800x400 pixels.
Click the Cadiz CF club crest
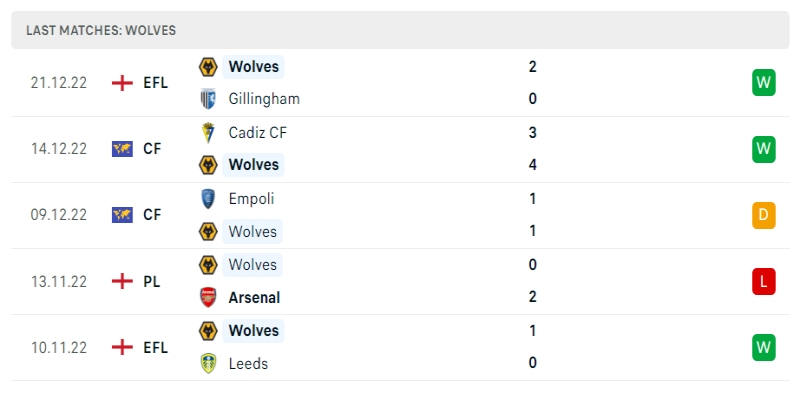[208, 132]
